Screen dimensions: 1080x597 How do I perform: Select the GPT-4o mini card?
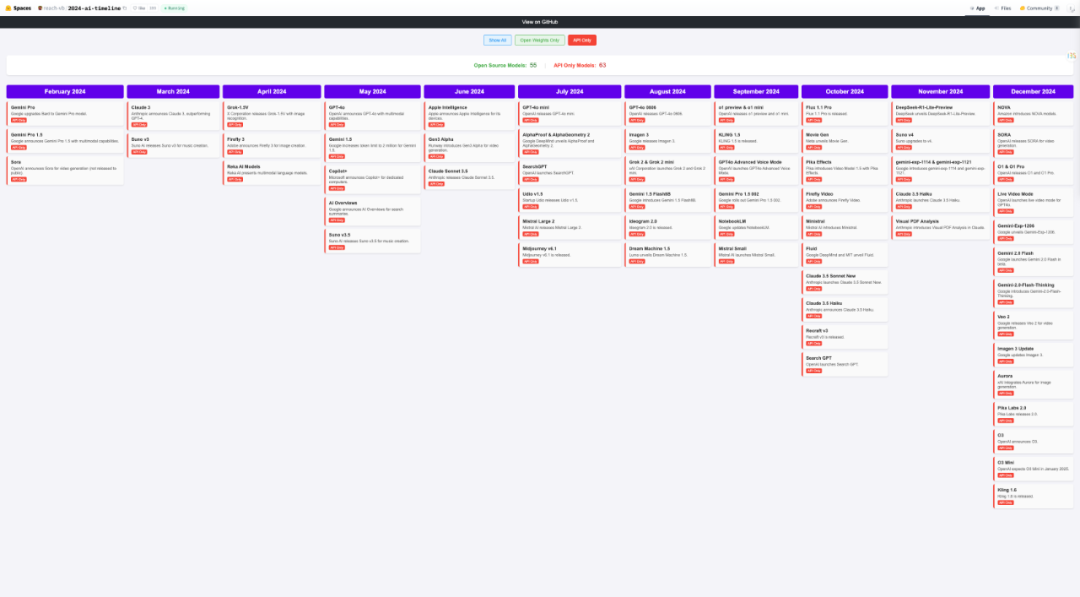[570, 114]
